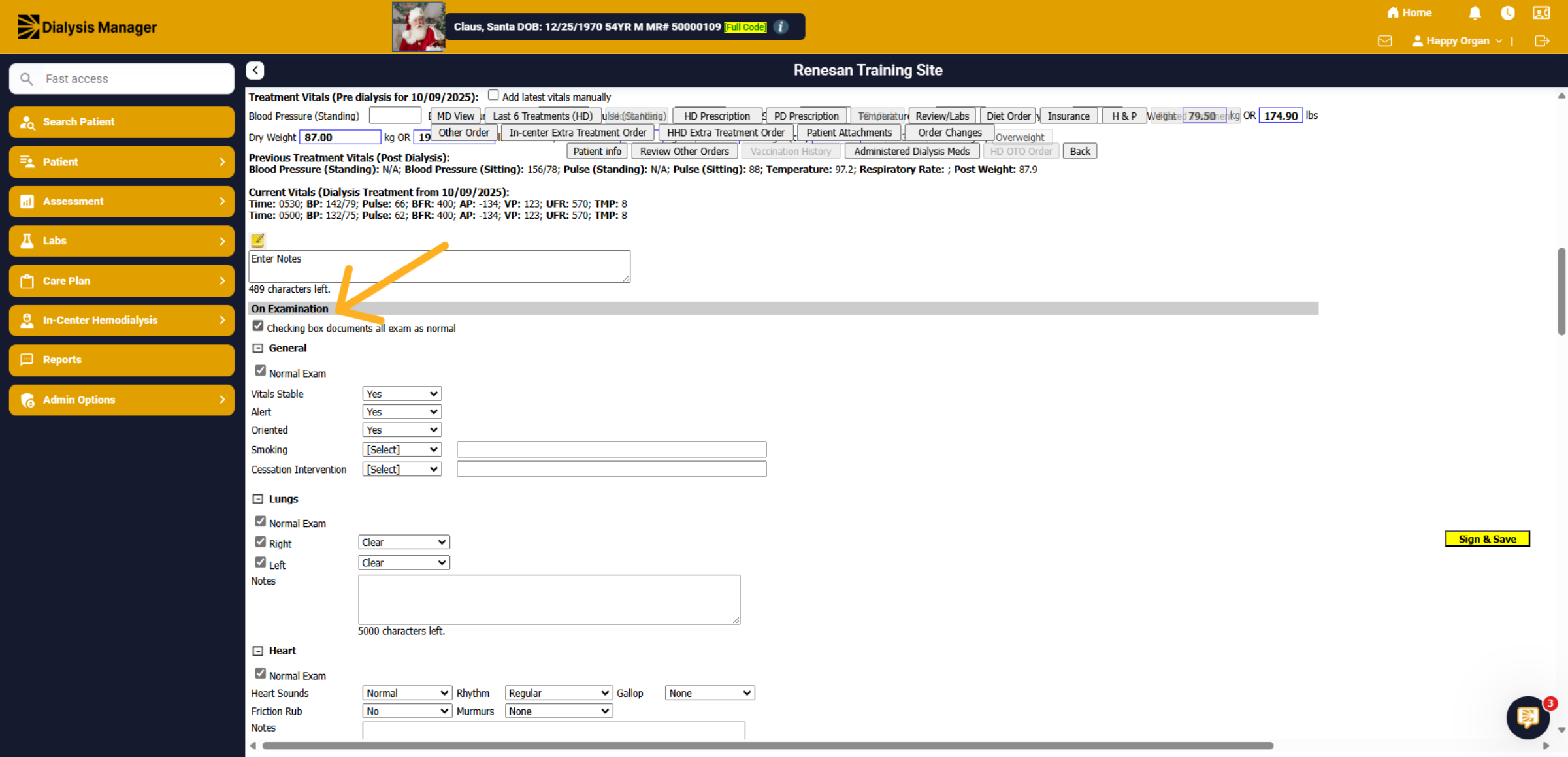Click the logout icon in header
Viewport: 1568px width, 757px height.
click(1542, 41)
